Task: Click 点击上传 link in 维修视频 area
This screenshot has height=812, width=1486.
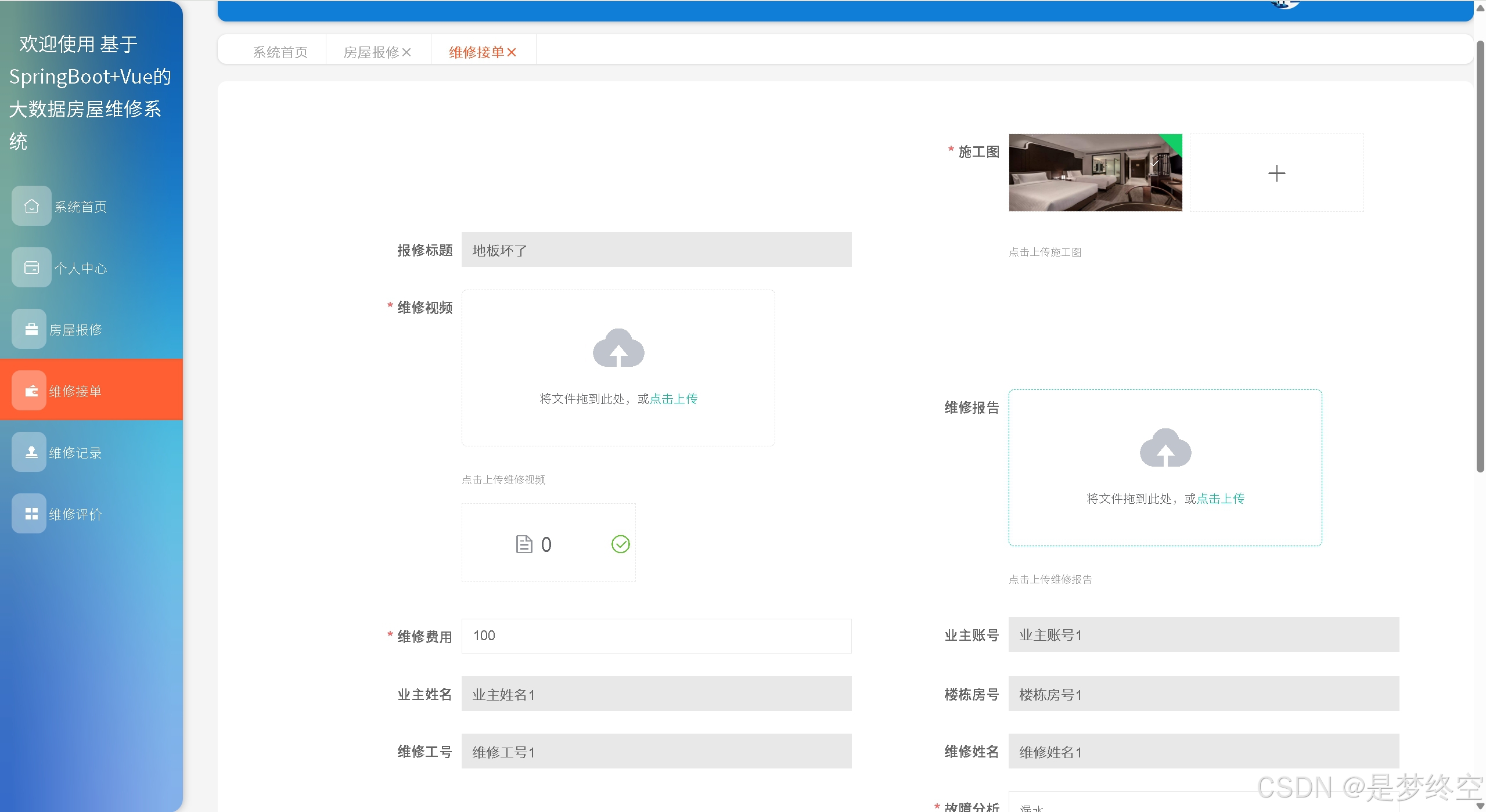Action: click(673, 399)
